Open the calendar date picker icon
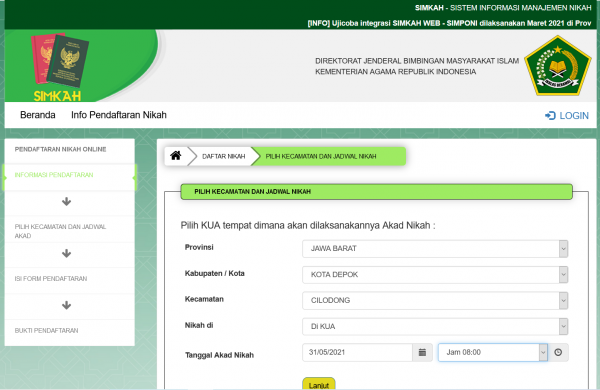This screenshot has height=390, width=600. point(422,352)
